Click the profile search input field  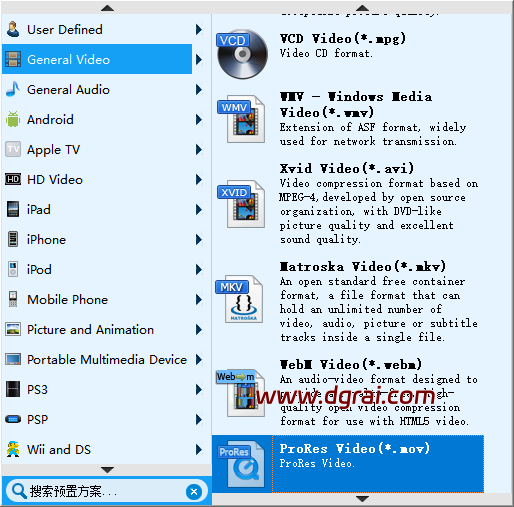pos(106,491)
